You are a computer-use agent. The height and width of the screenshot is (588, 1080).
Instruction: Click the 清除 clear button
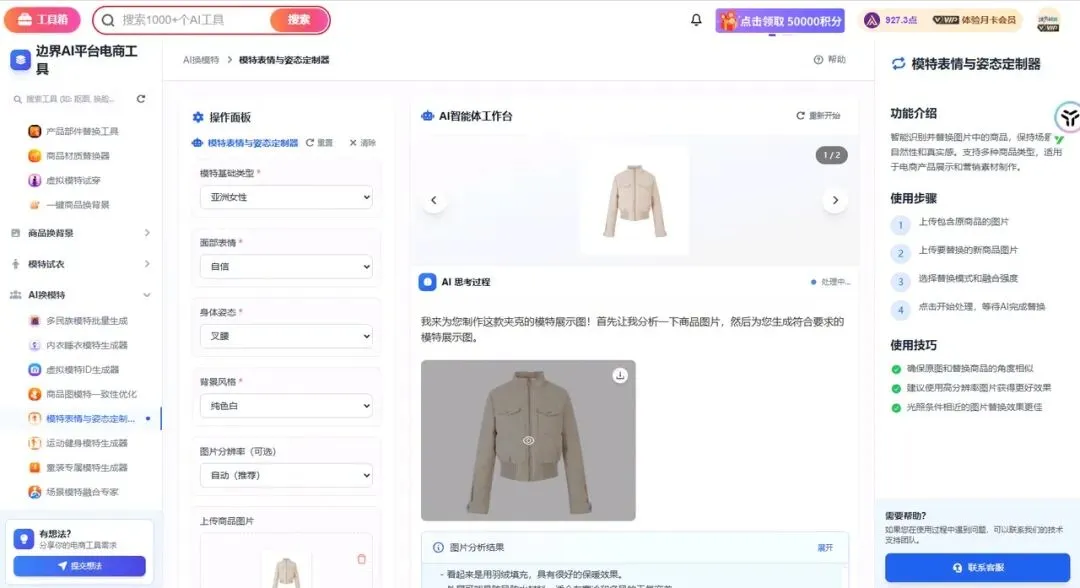click(x=362, y=143)
